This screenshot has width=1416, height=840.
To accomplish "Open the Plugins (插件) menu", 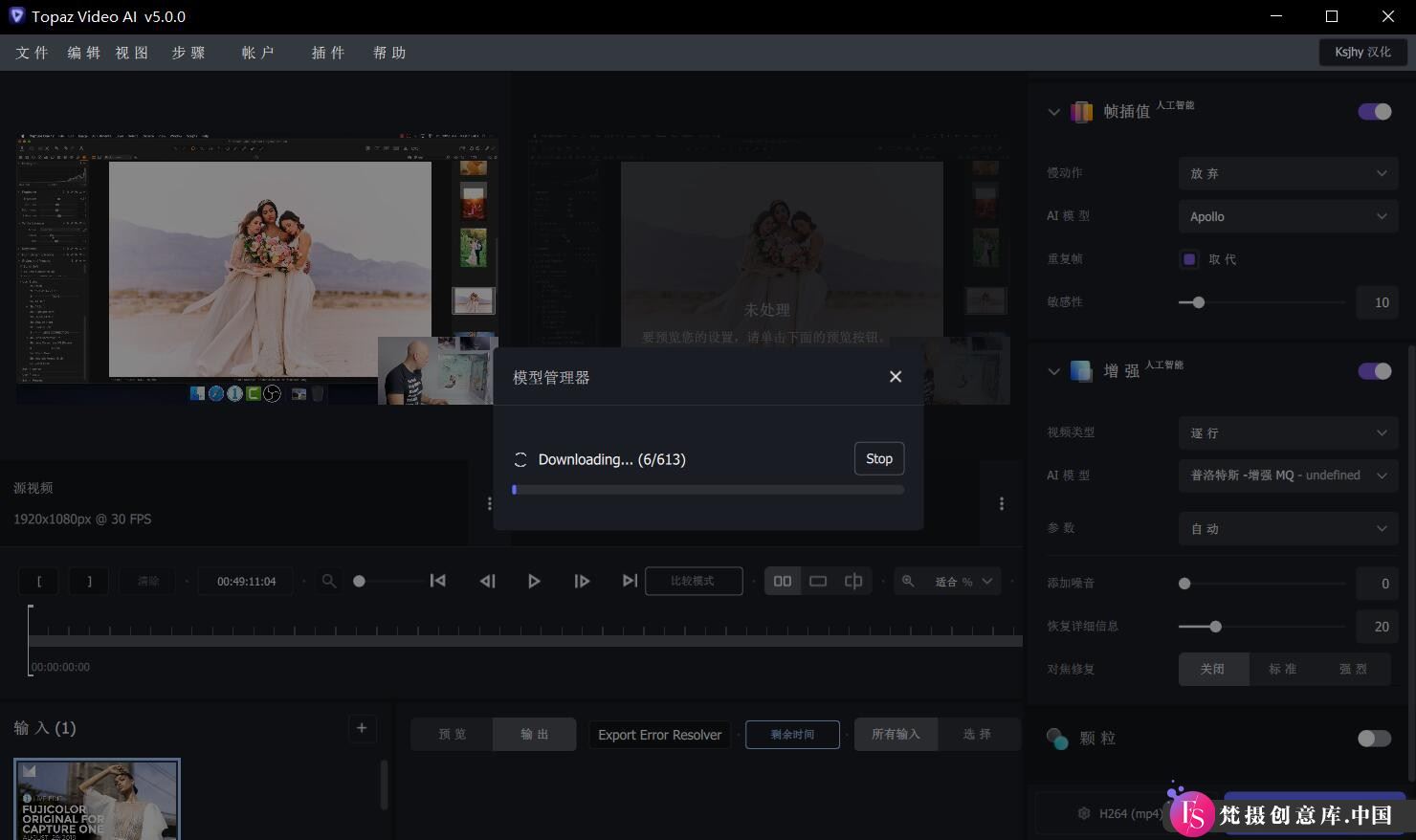I will pyautogui.click(x=327, y=53).
